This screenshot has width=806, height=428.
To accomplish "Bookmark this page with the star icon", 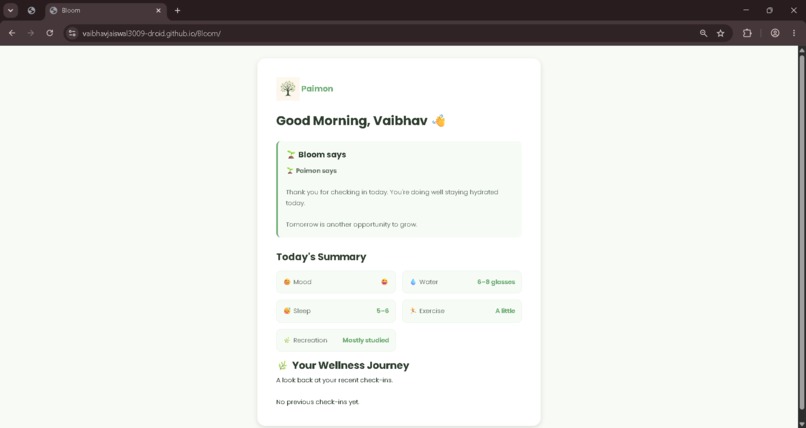I will (x=721, y=33).
